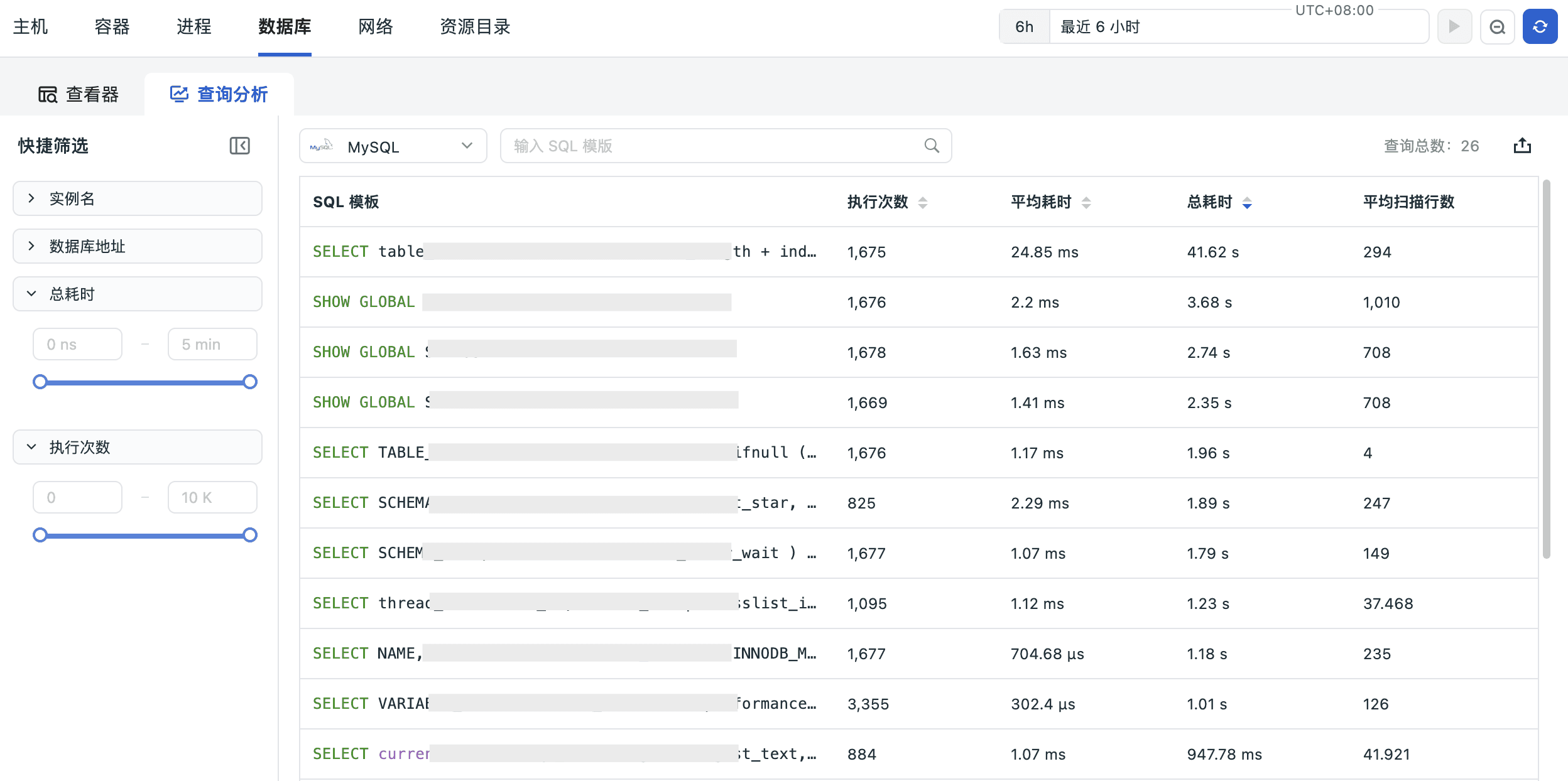Click the 总耗时 slider right handle
This screenshot has width=1568, height=781.
pos(250,382)
